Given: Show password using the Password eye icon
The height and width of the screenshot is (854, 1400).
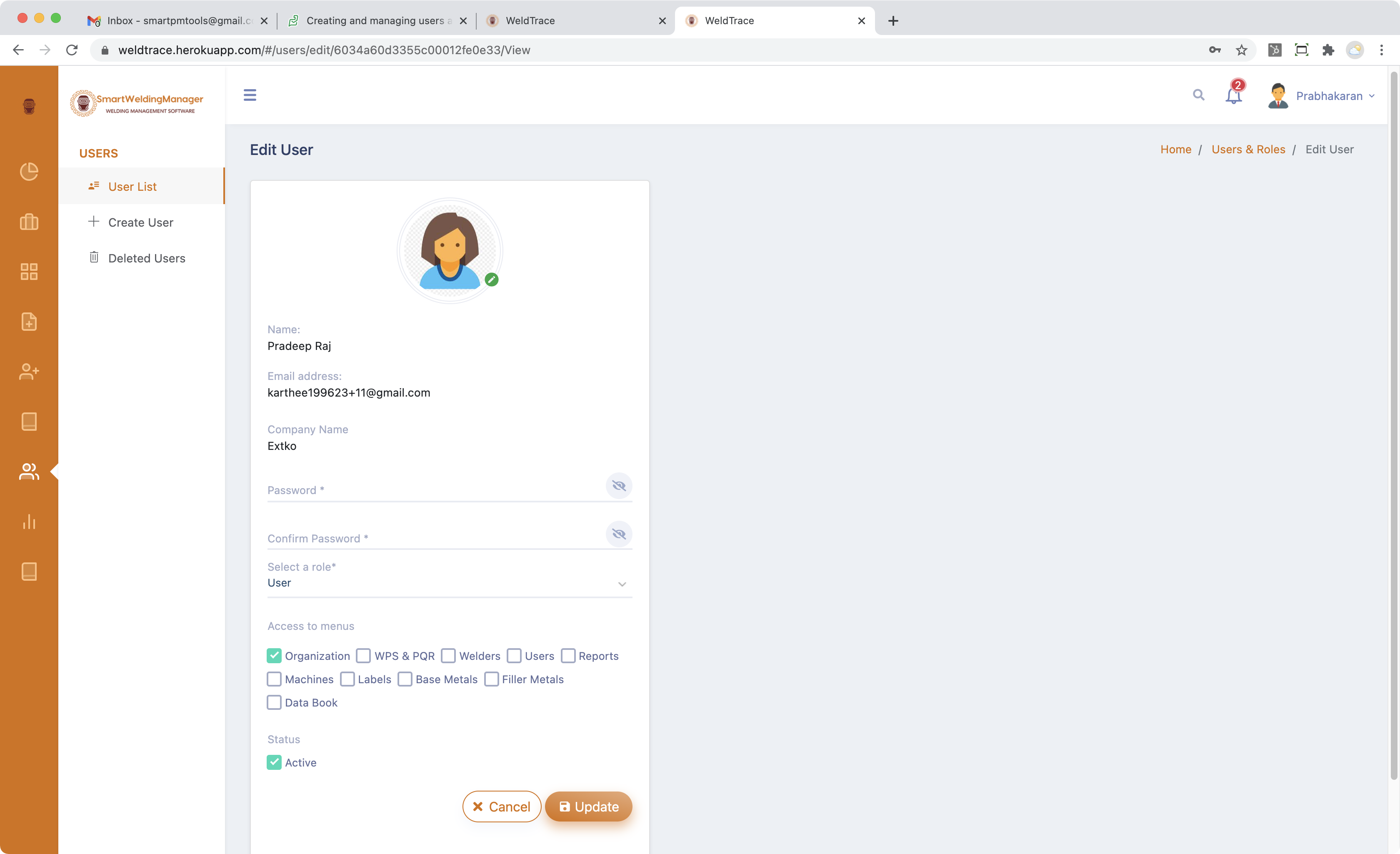Looking at the screenshot, I should [x=619, y=486].
